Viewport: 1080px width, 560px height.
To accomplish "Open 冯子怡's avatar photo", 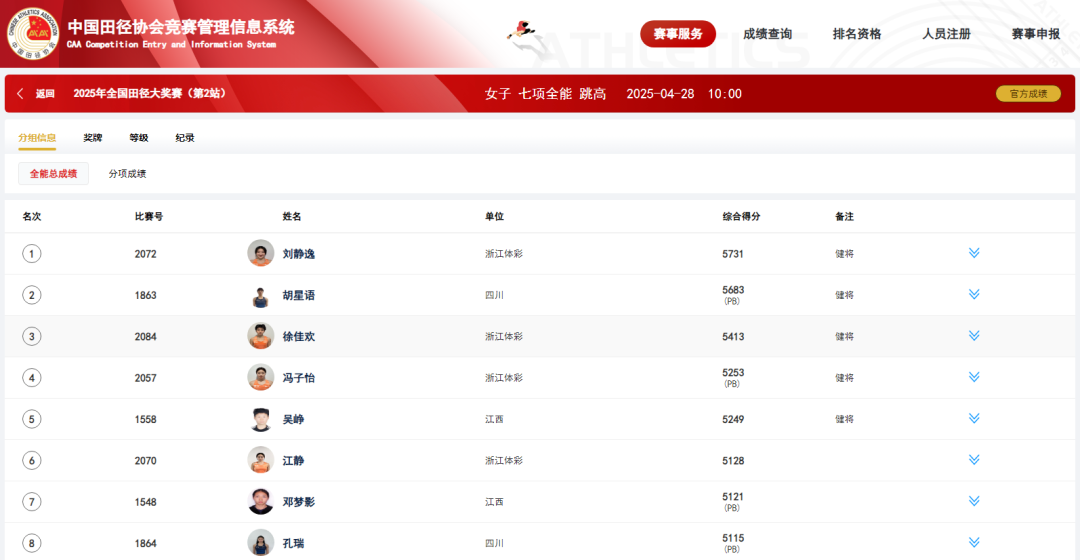I will [260, 377].
